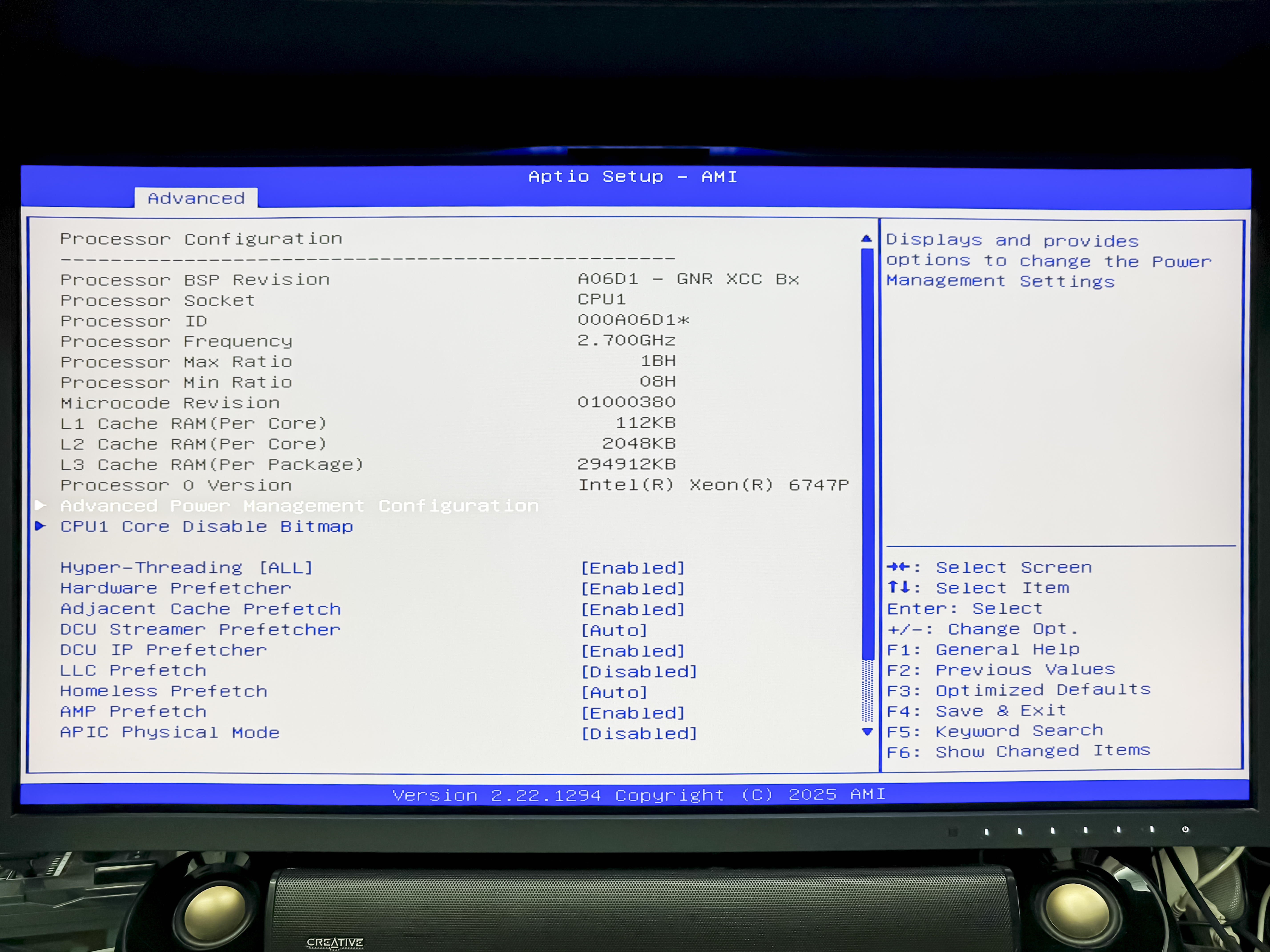
Task: Click the Select Screen arrows hint
Action: tap(989, 568)
